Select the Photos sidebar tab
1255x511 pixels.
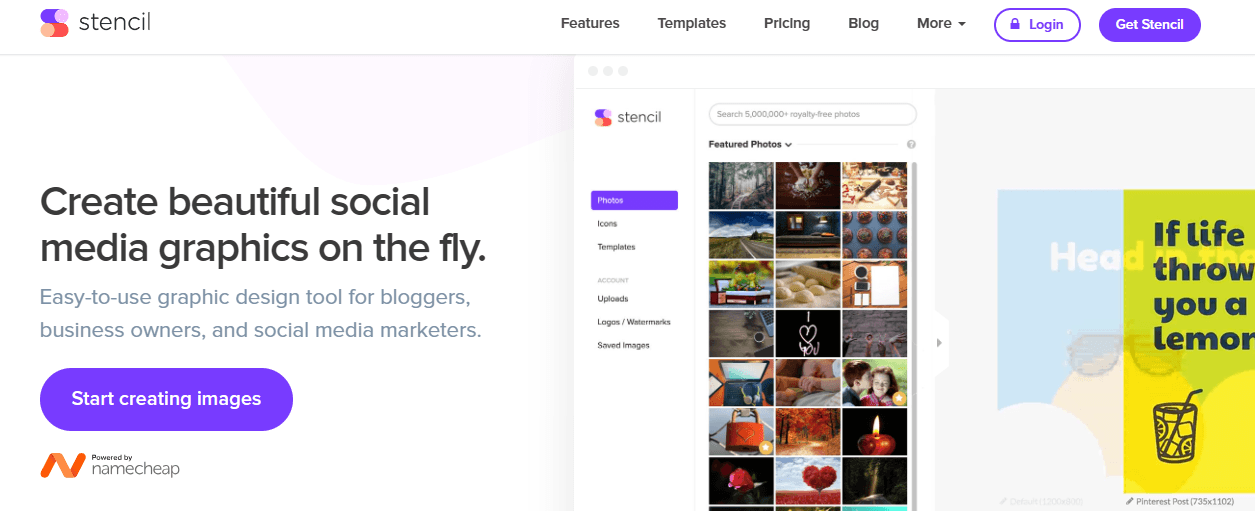click(x=634, y=201)
